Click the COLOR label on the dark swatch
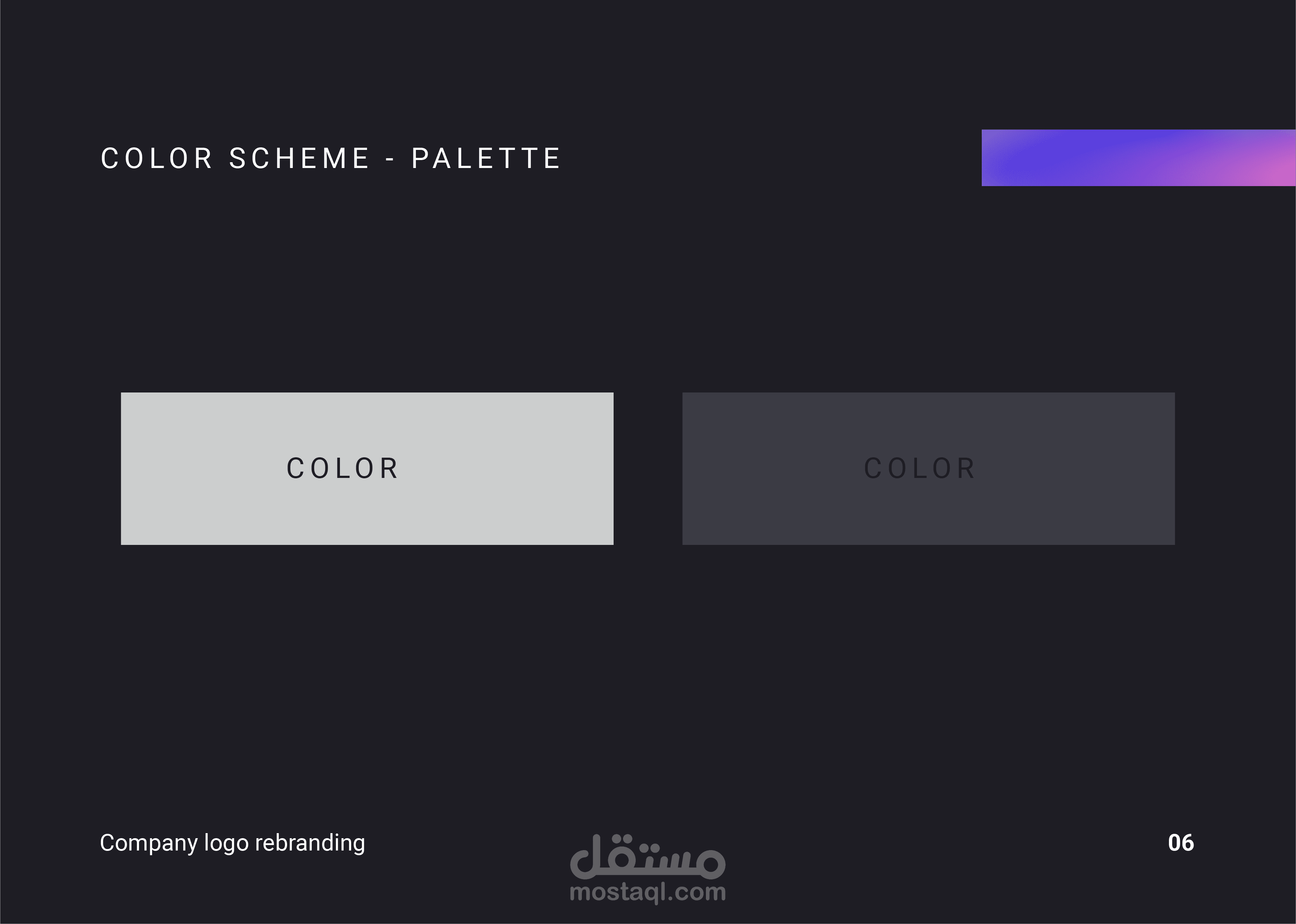 point(920,469)
